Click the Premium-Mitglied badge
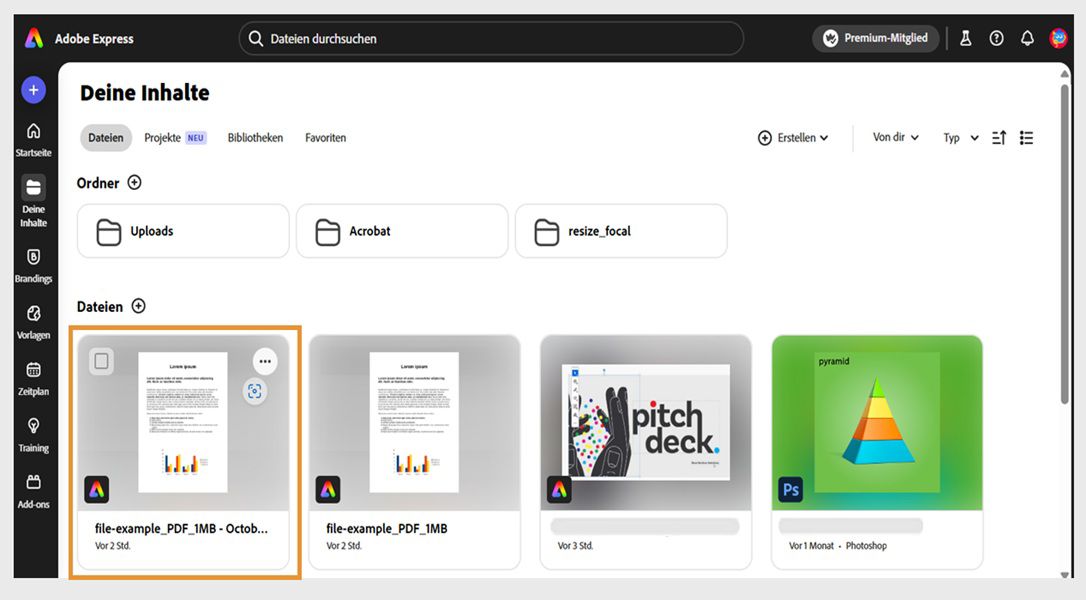Viewport: 1086px width, 600px height. pos(875,37)
